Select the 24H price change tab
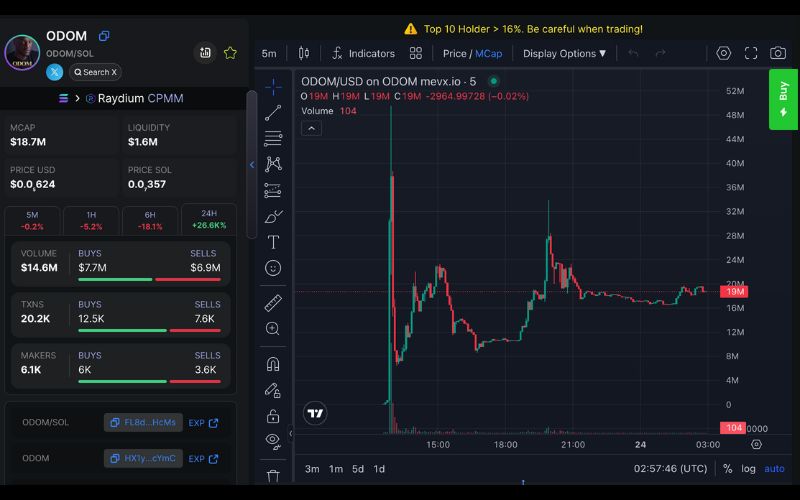 tap(209, 219)
